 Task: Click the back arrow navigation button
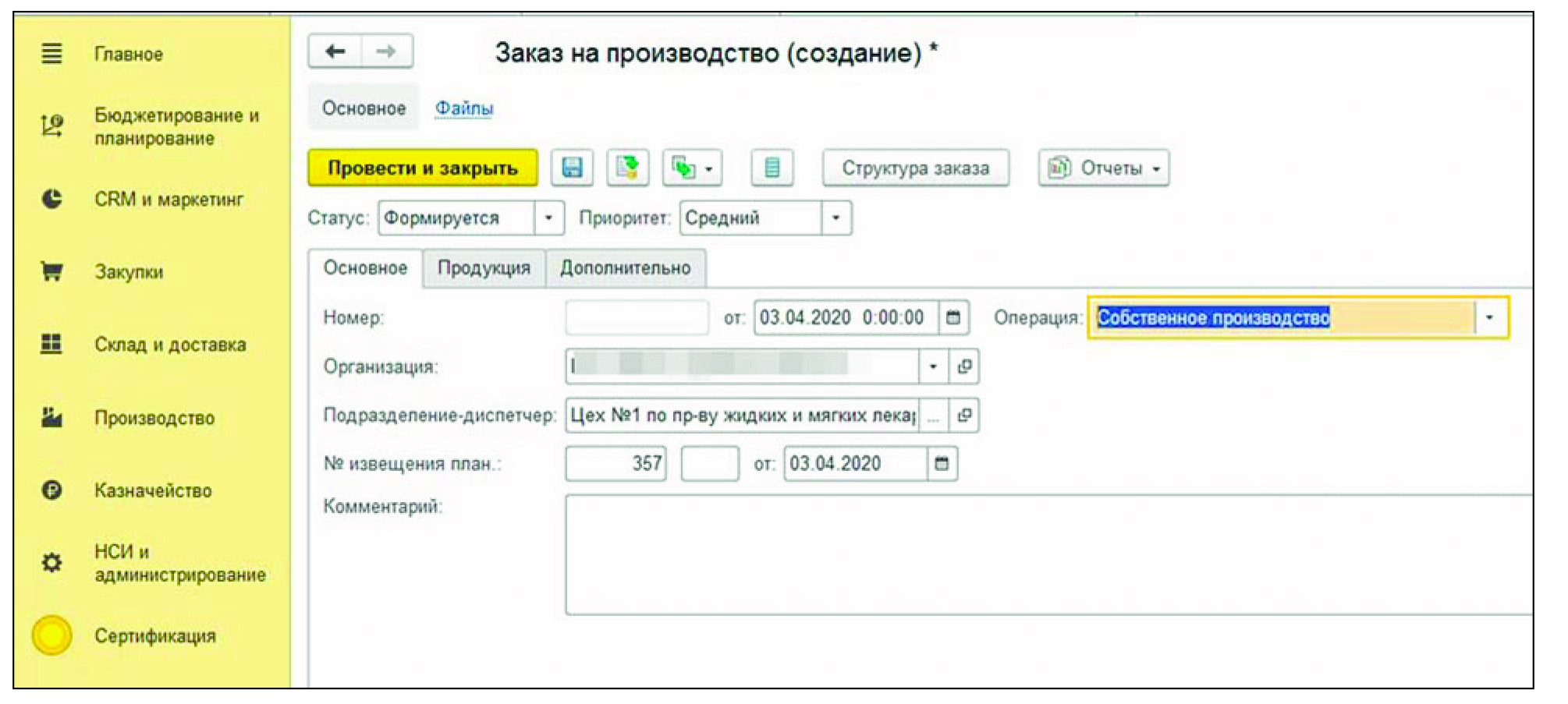pos(335,52)
